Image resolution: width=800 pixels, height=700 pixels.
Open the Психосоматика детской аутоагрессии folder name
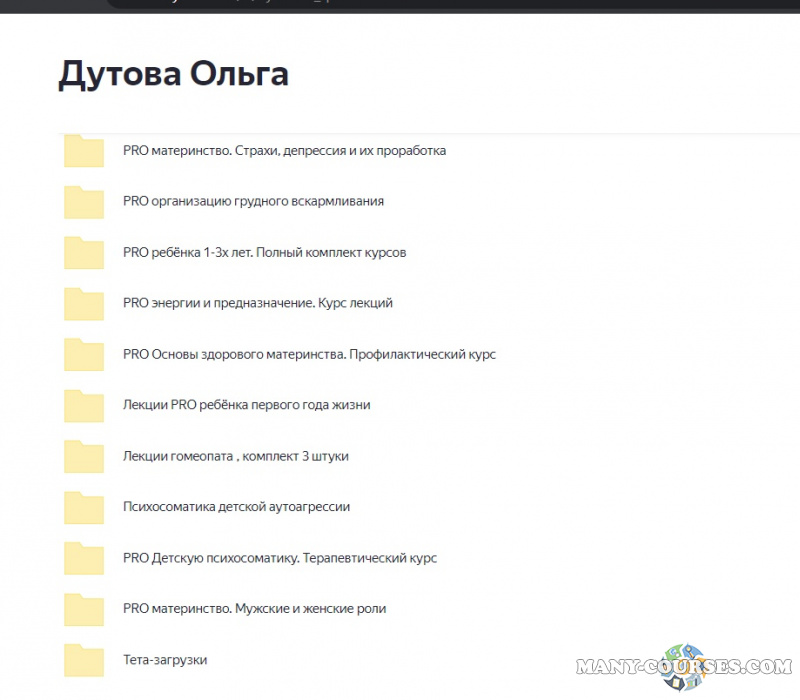236,507
